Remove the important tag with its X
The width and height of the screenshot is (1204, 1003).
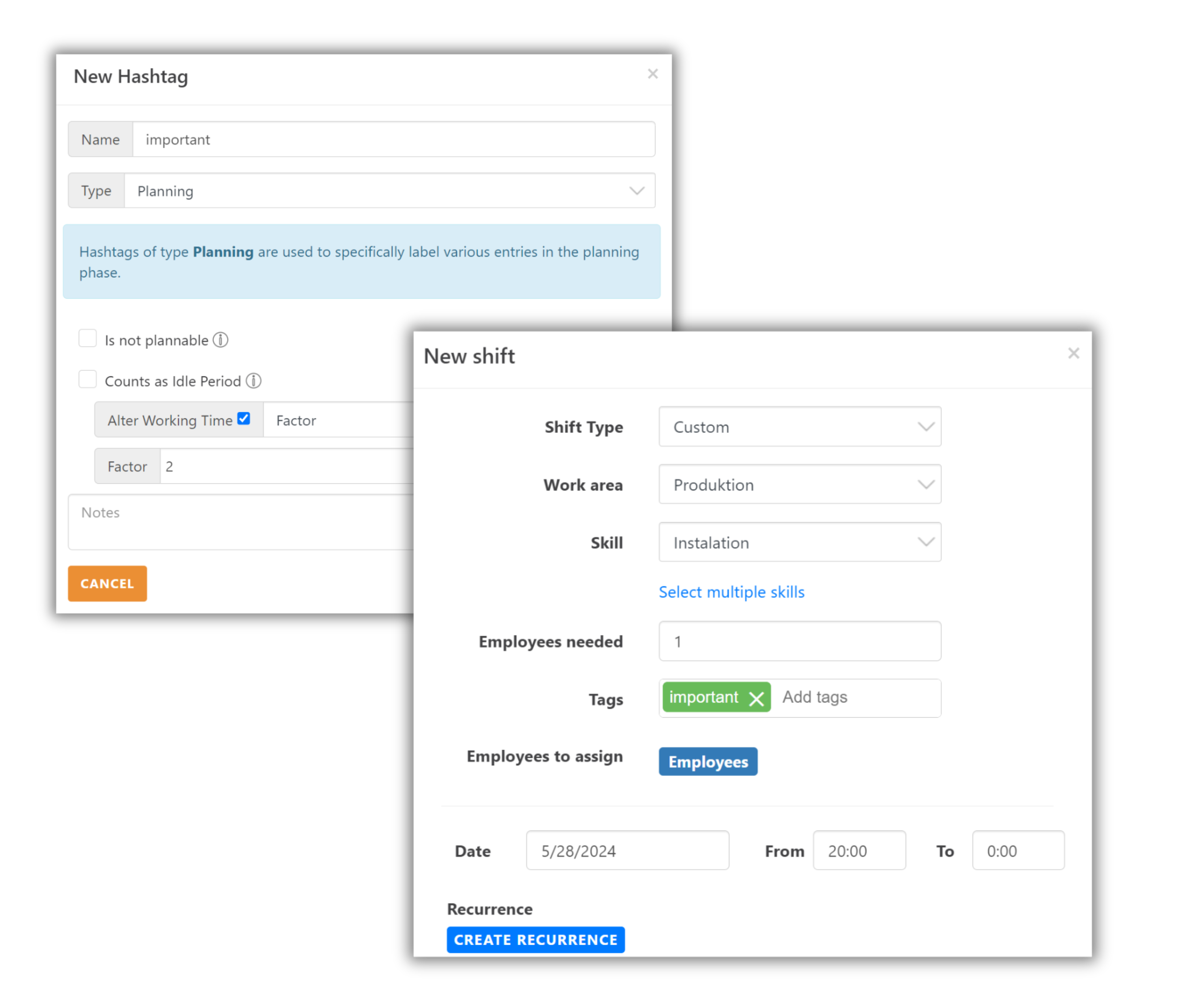pos(756,699)
